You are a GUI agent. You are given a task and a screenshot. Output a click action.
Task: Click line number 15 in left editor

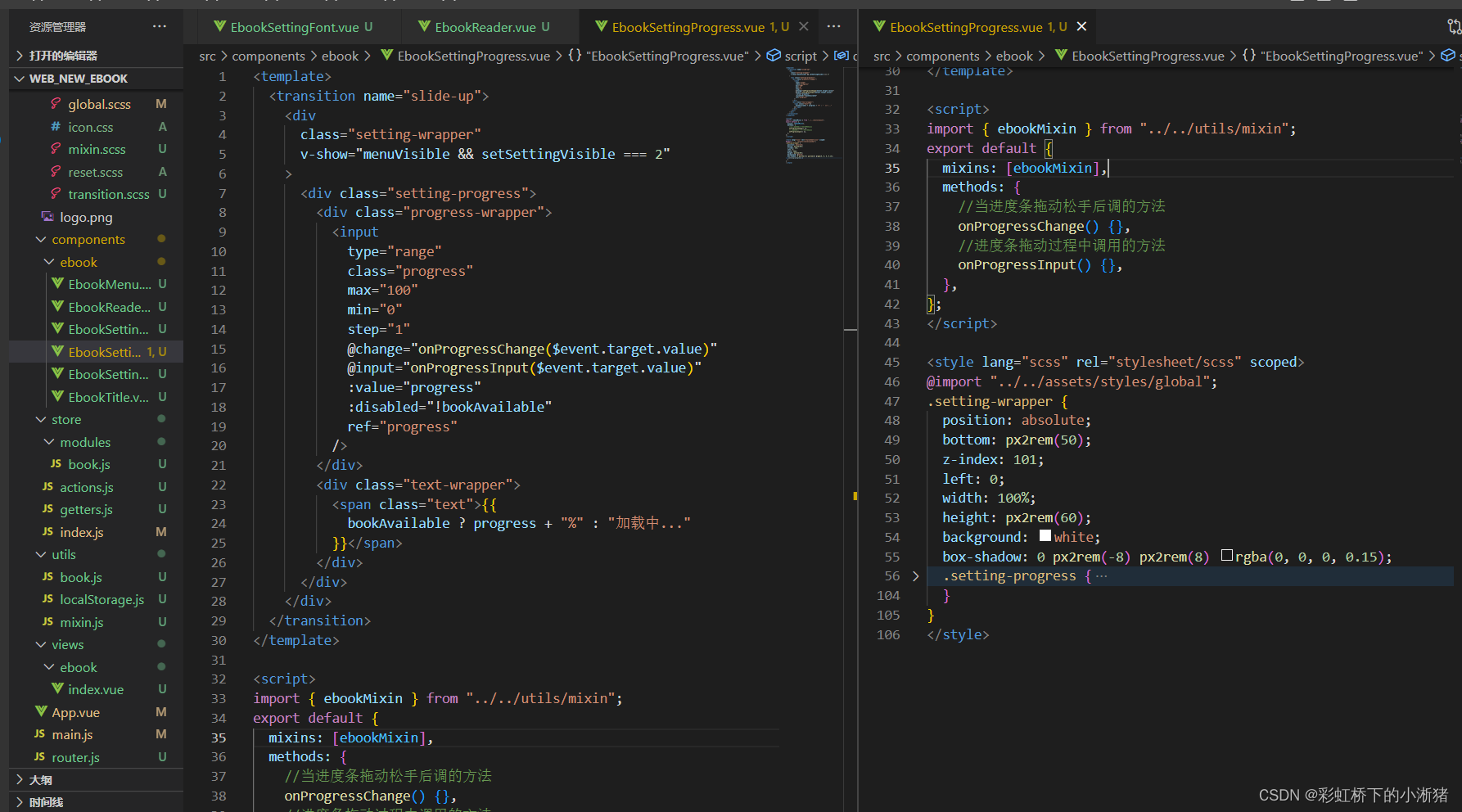[x=219, y=349]
